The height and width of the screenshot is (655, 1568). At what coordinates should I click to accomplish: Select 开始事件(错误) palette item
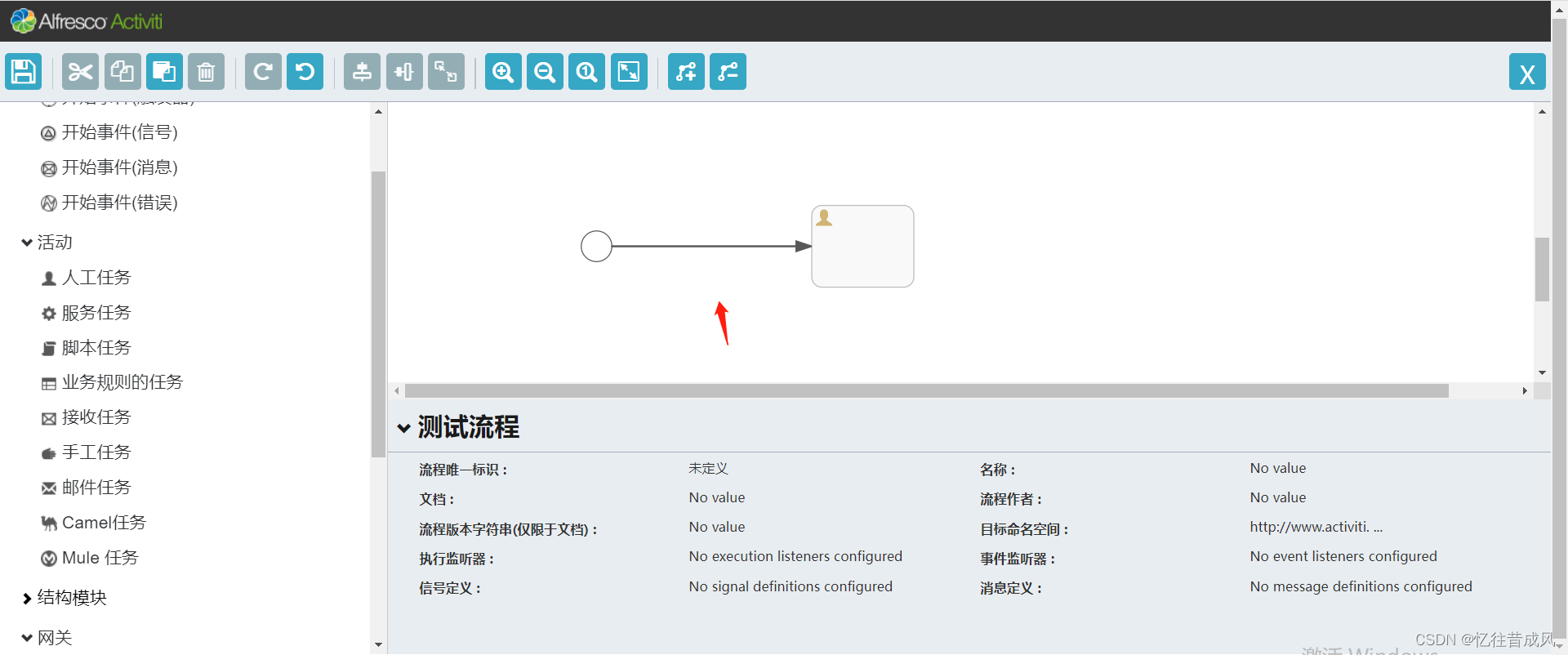pyautogui.click(x=109, y=203)
